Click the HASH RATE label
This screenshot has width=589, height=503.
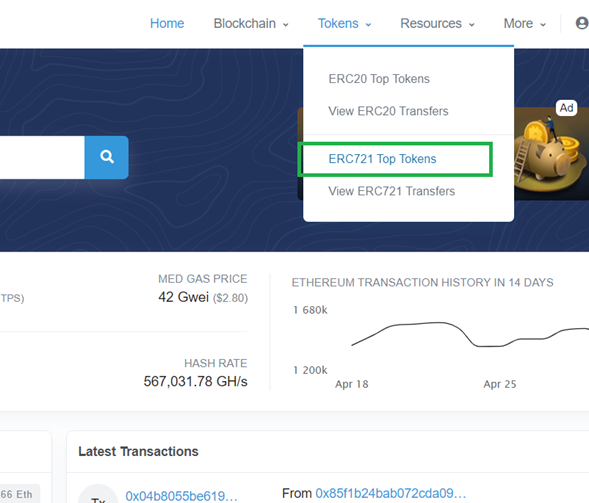216,363
